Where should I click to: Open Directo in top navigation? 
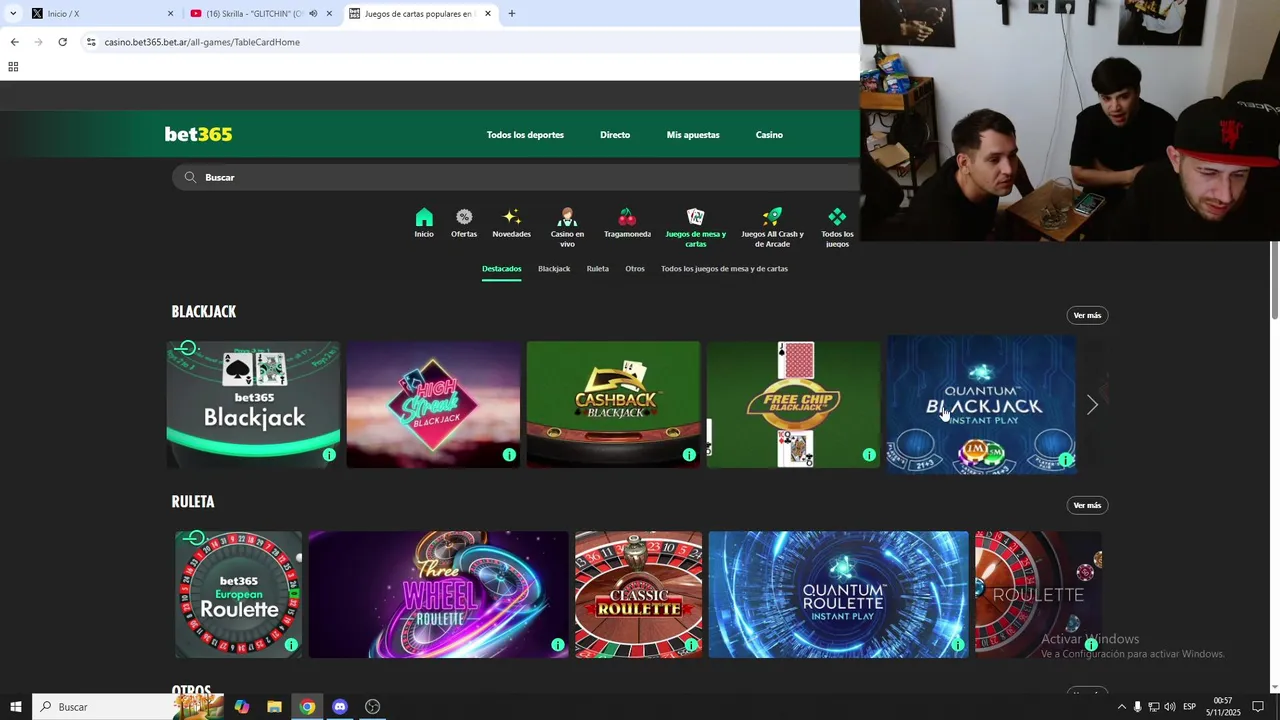[x=615, y=135]
